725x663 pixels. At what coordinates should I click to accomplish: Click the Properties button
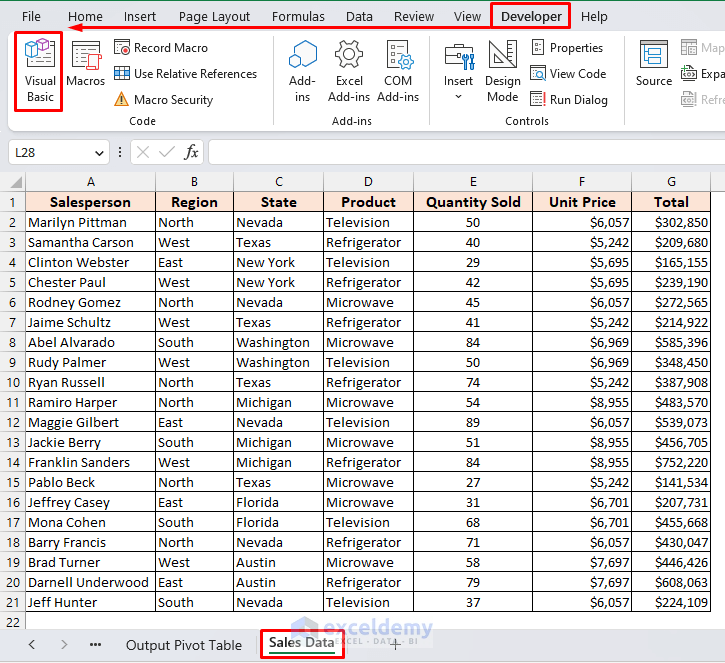pyautogui.click(x=567, y=47)
